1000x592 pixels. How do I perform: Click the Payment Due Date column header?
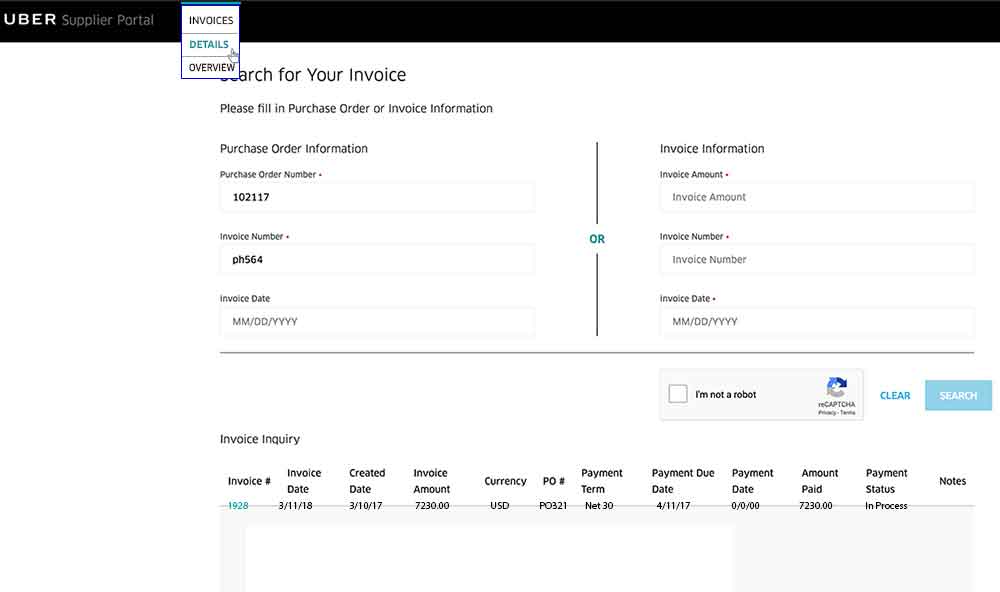coord(682,481)
